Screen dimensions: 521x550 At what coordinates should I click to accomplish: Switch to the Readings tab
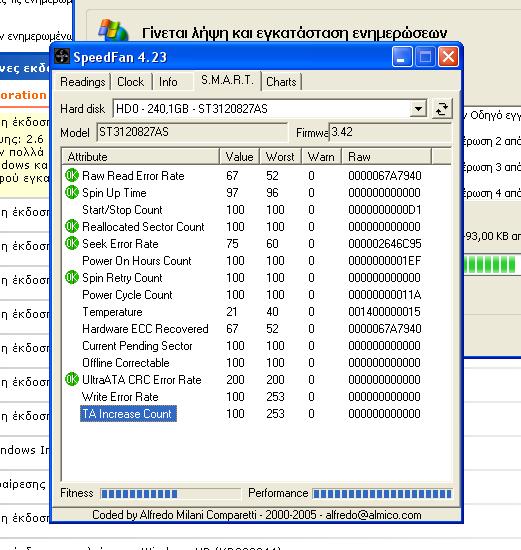(x=83, y=82)
